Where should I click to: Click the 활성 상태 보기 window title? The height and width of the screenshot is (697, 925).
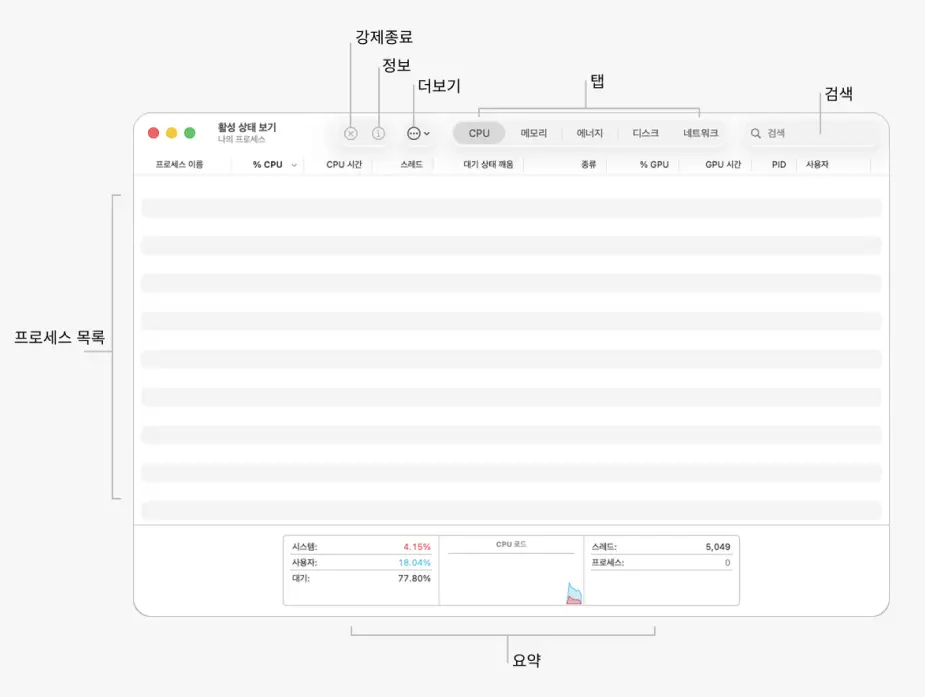[x=247, y=127]
